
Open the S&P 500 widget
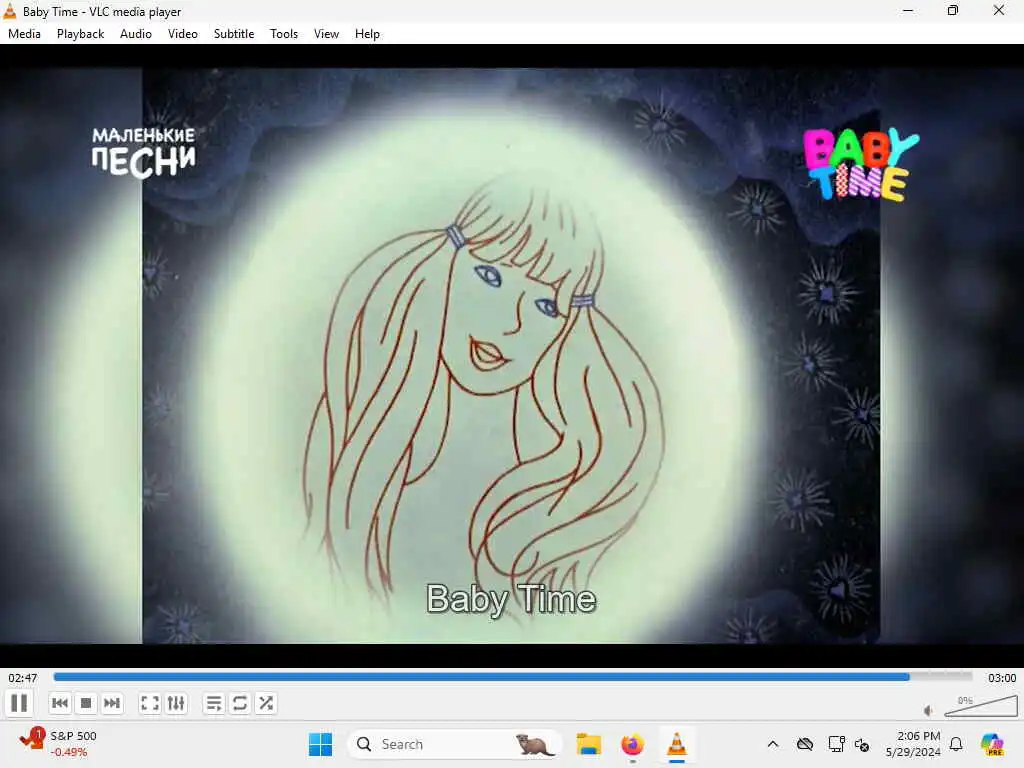click(x=59, y=744)
